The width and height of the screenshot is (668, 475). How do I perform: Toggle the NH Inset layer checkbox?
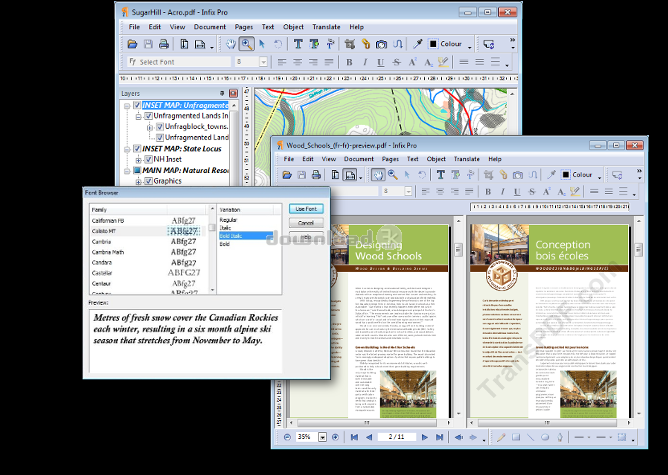(x=147, y=159)
